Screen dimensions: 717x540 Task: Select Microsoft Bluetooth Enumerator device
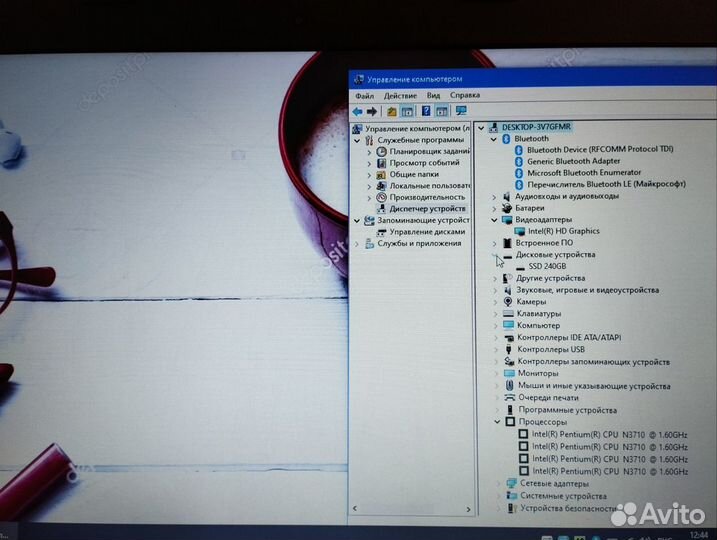click(584, 173)
